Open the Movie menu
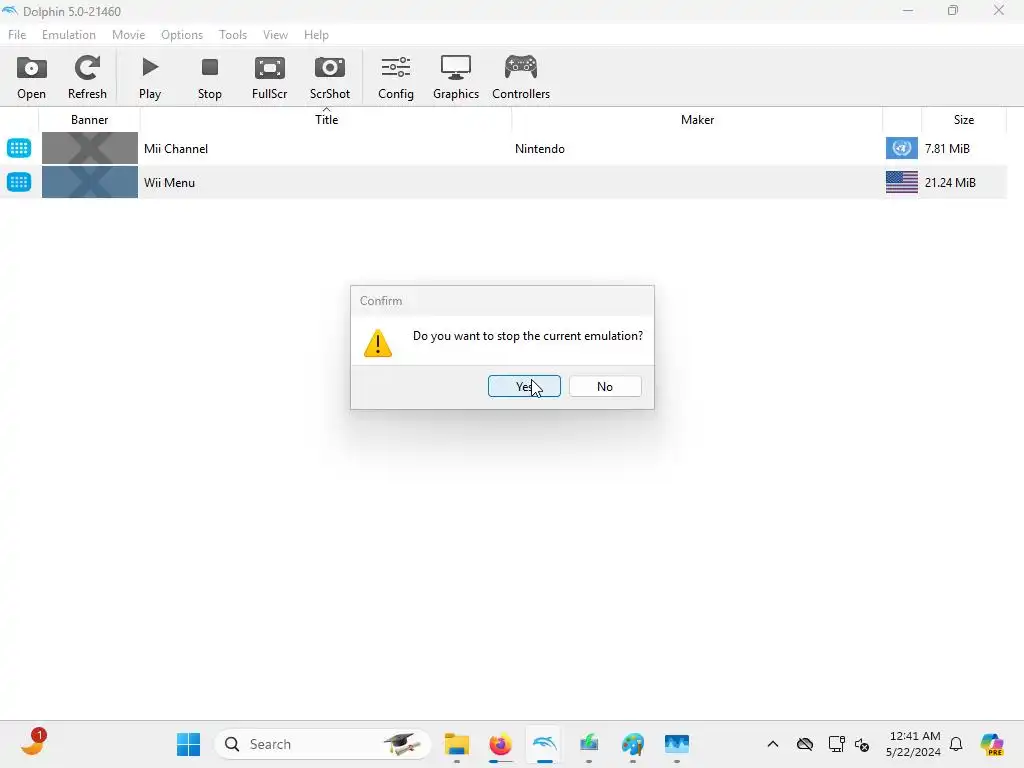This screenshot has width=1024, height=768. pyautogui.click(x=129, y=35)
